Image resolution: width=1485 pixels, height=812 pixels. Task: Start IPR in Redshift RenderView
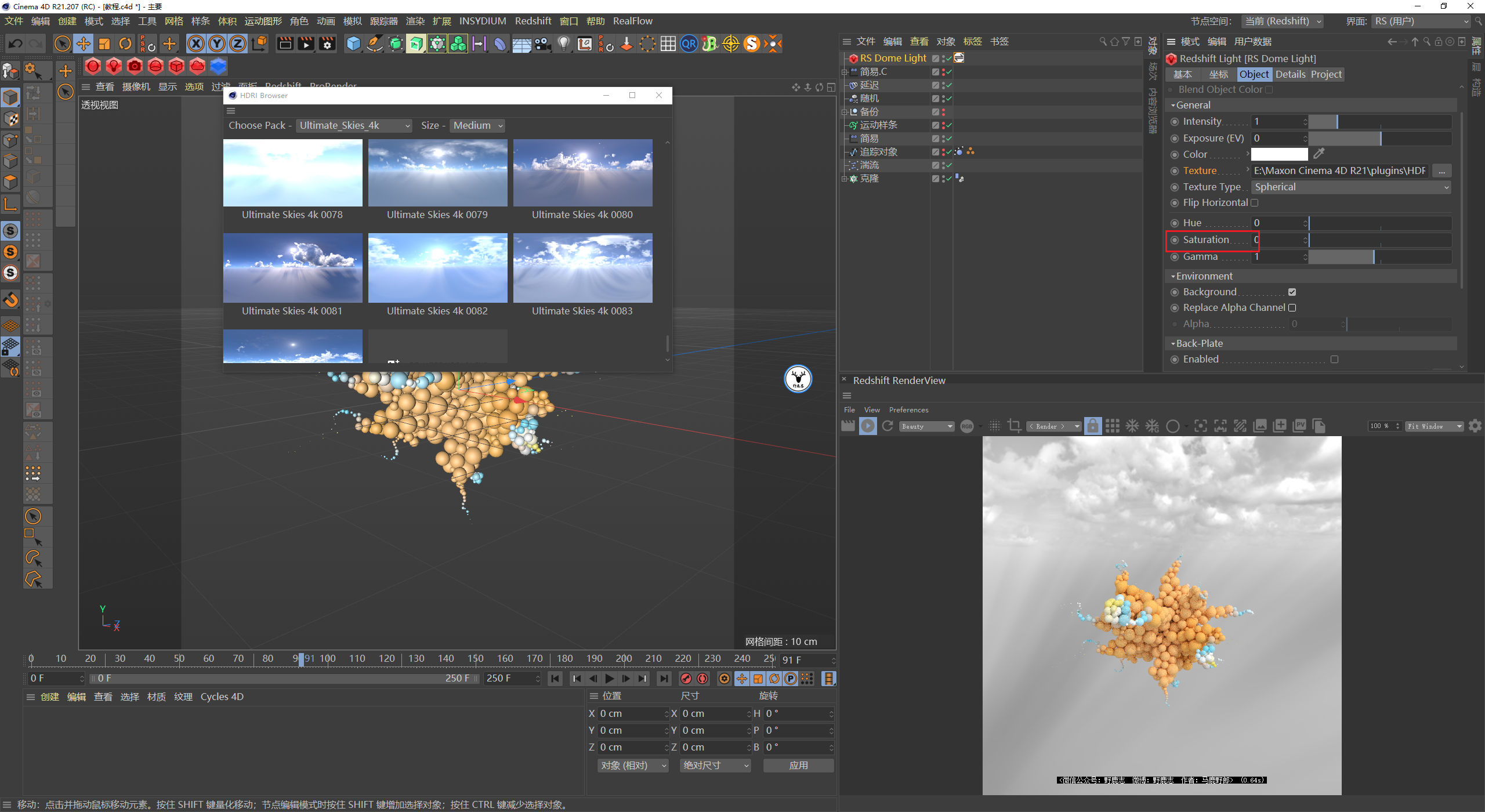(x=868, y=426)
